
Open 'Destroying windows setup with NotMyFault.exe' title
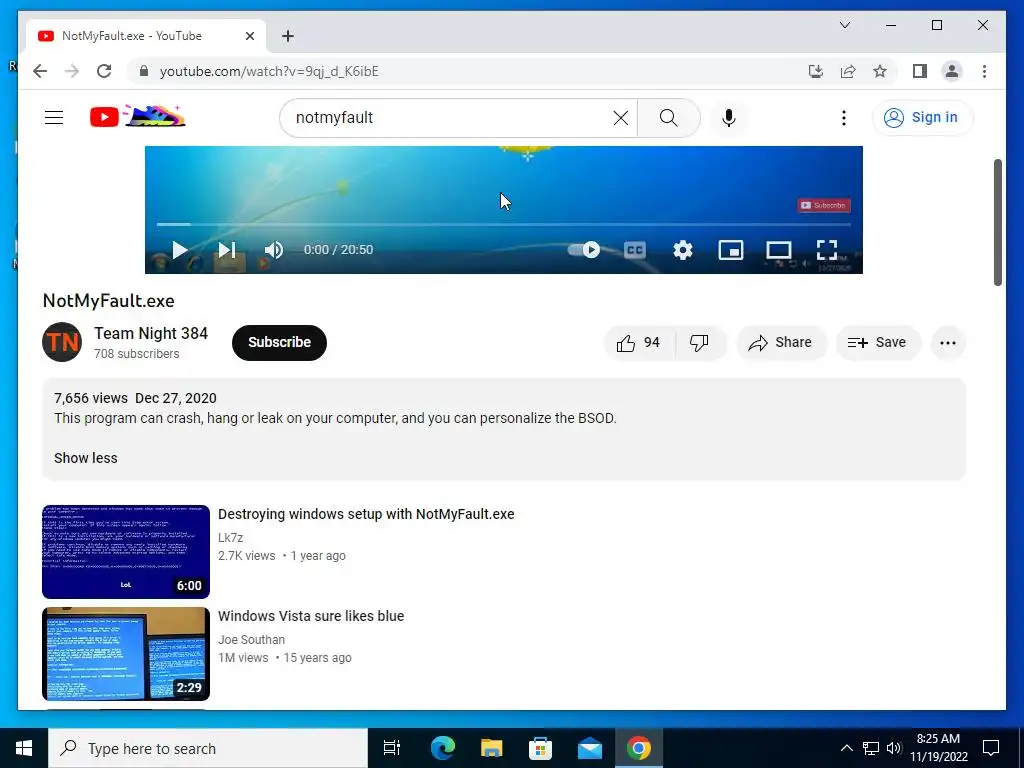[366, 514]
